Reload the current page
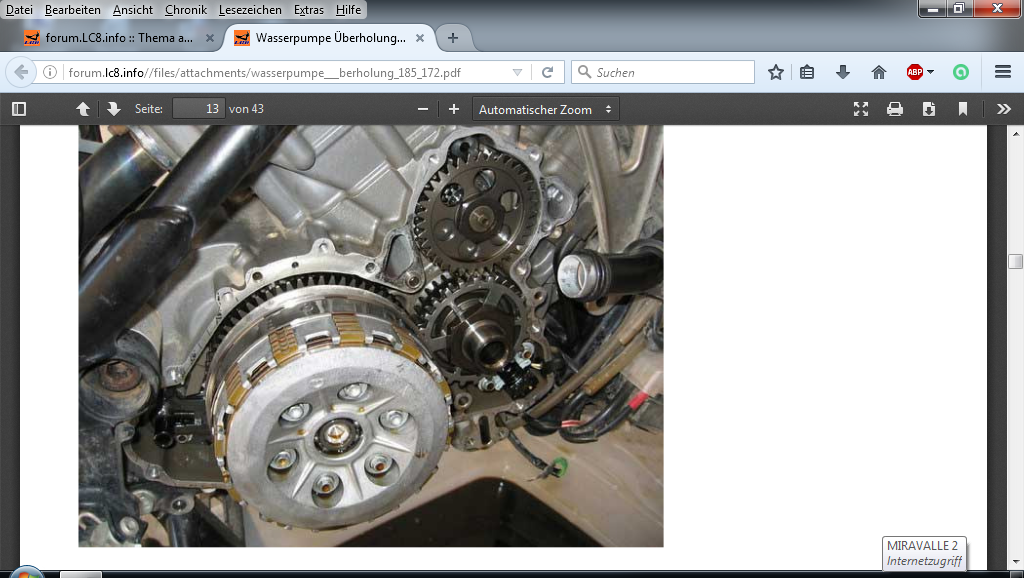This screenshot has height=578, width=1024. 547,72
